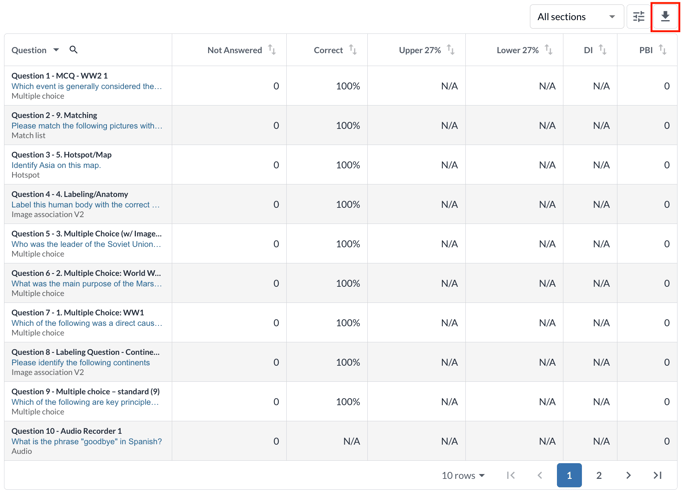This screenshot has height=497, width=688.
Task: Open the column filter settings icon
Action: [638, 17]
